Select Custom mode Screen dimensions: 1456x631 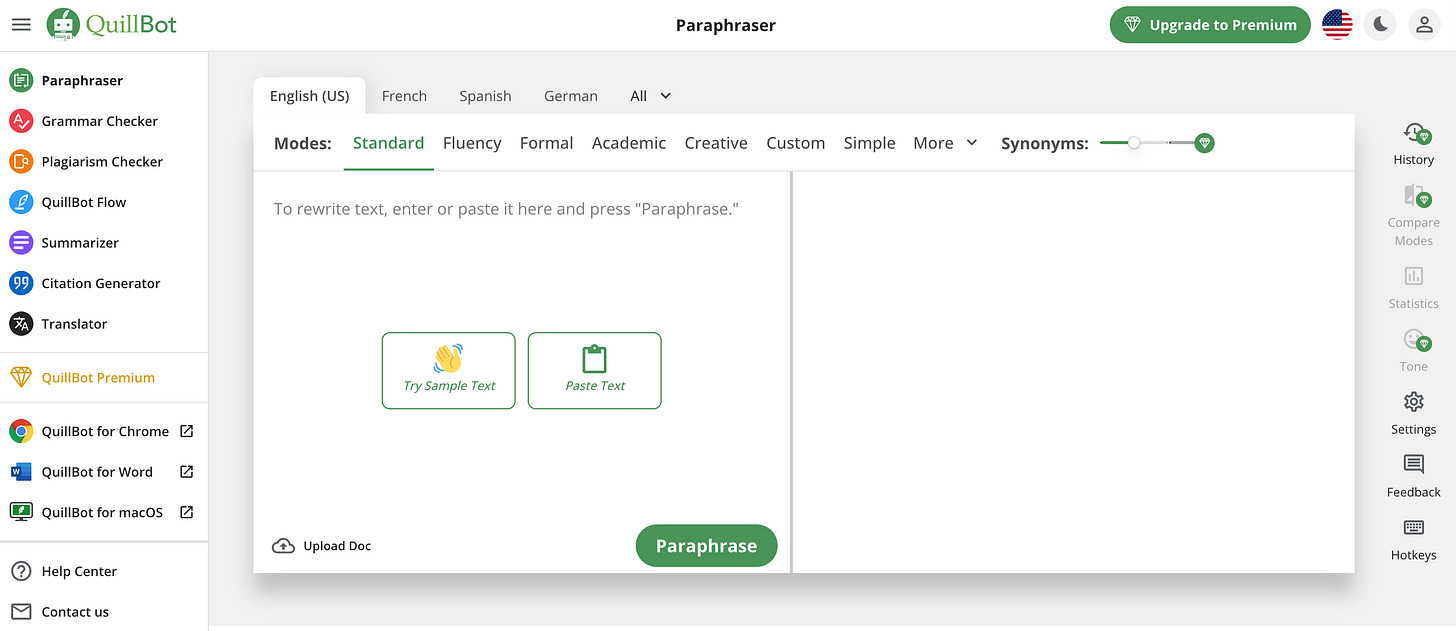(x=795, y=143)
